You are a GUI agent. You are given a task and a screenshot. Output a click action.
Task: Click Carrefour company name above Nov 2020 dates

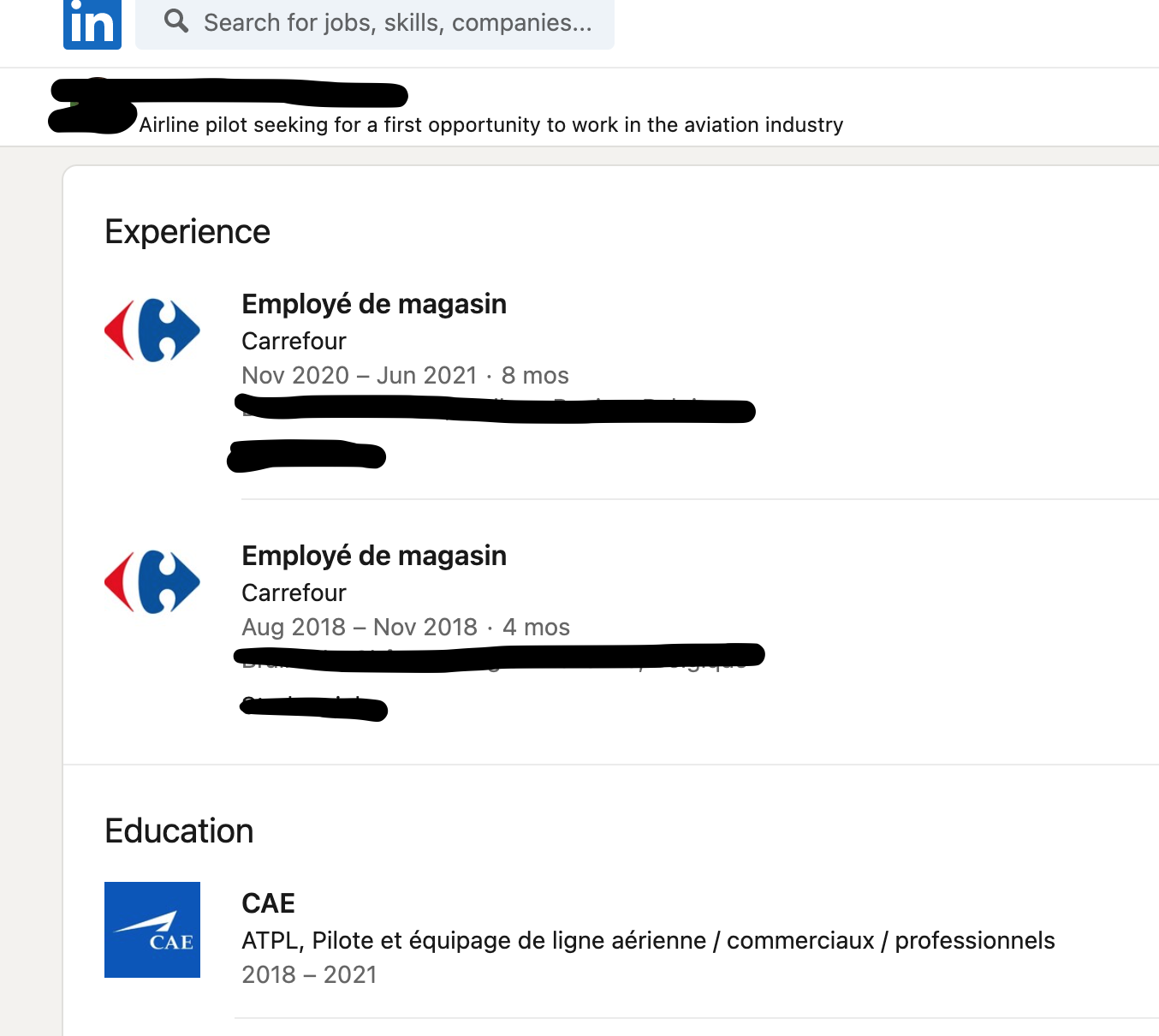point(294,341)
